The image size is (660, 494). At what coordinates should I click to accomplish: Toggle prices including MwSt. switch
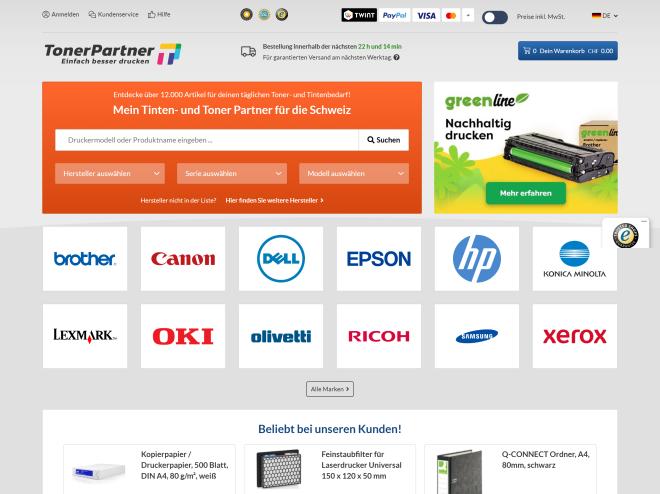pos(495,17)
